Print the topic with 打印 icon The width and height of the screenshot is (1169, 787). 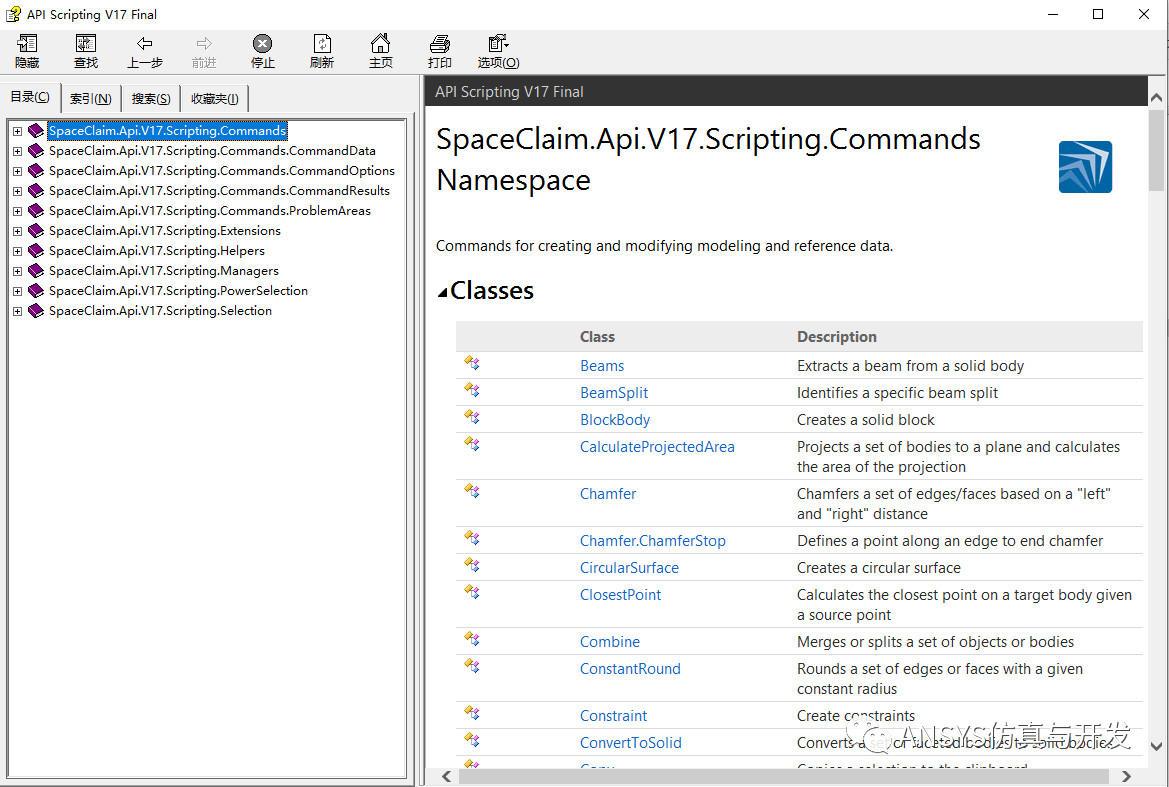click(x=440, y=43)
